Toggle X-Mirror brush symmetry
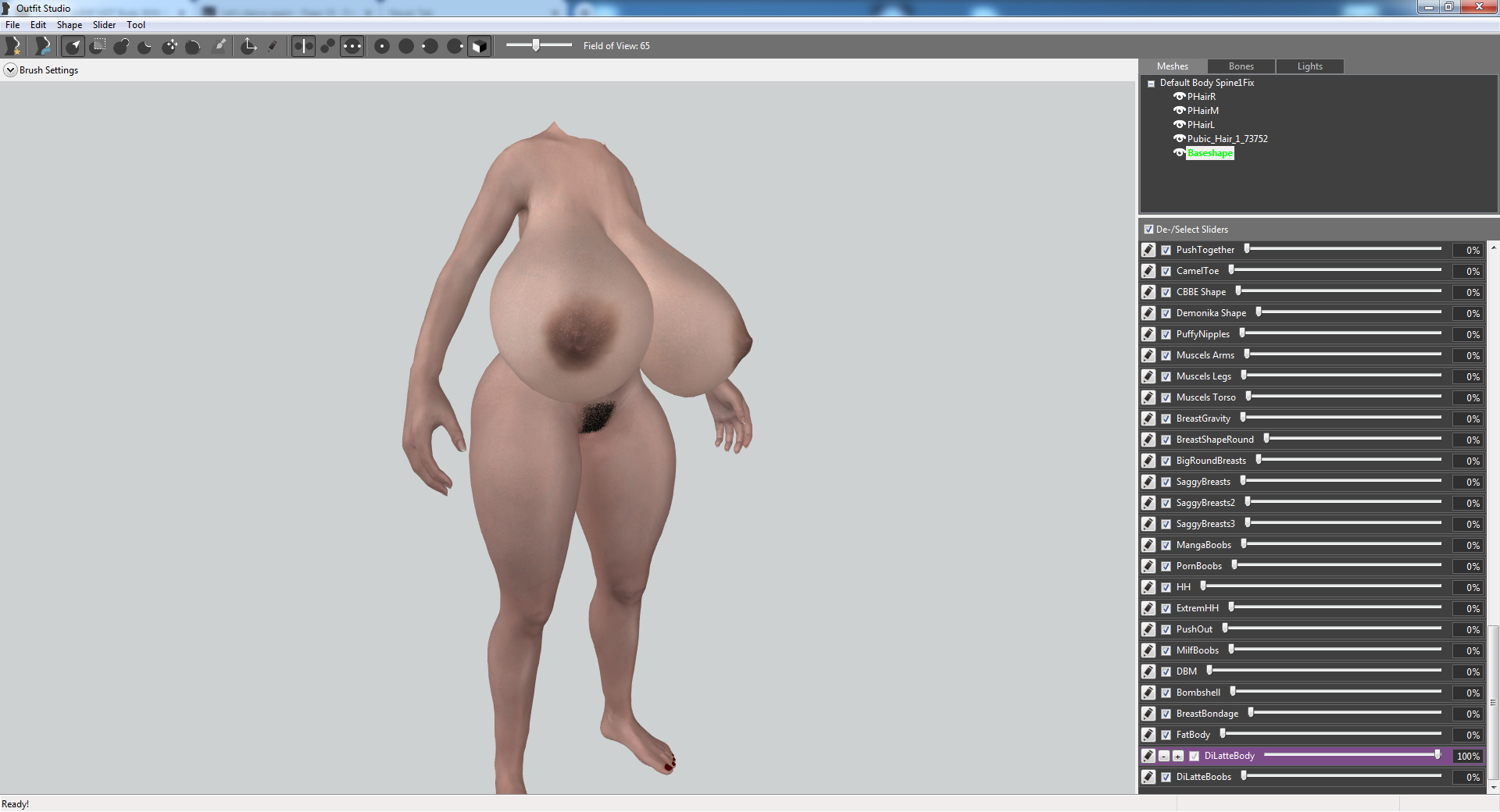This screenshot has height=812, width=1500. tap(303, 46)
